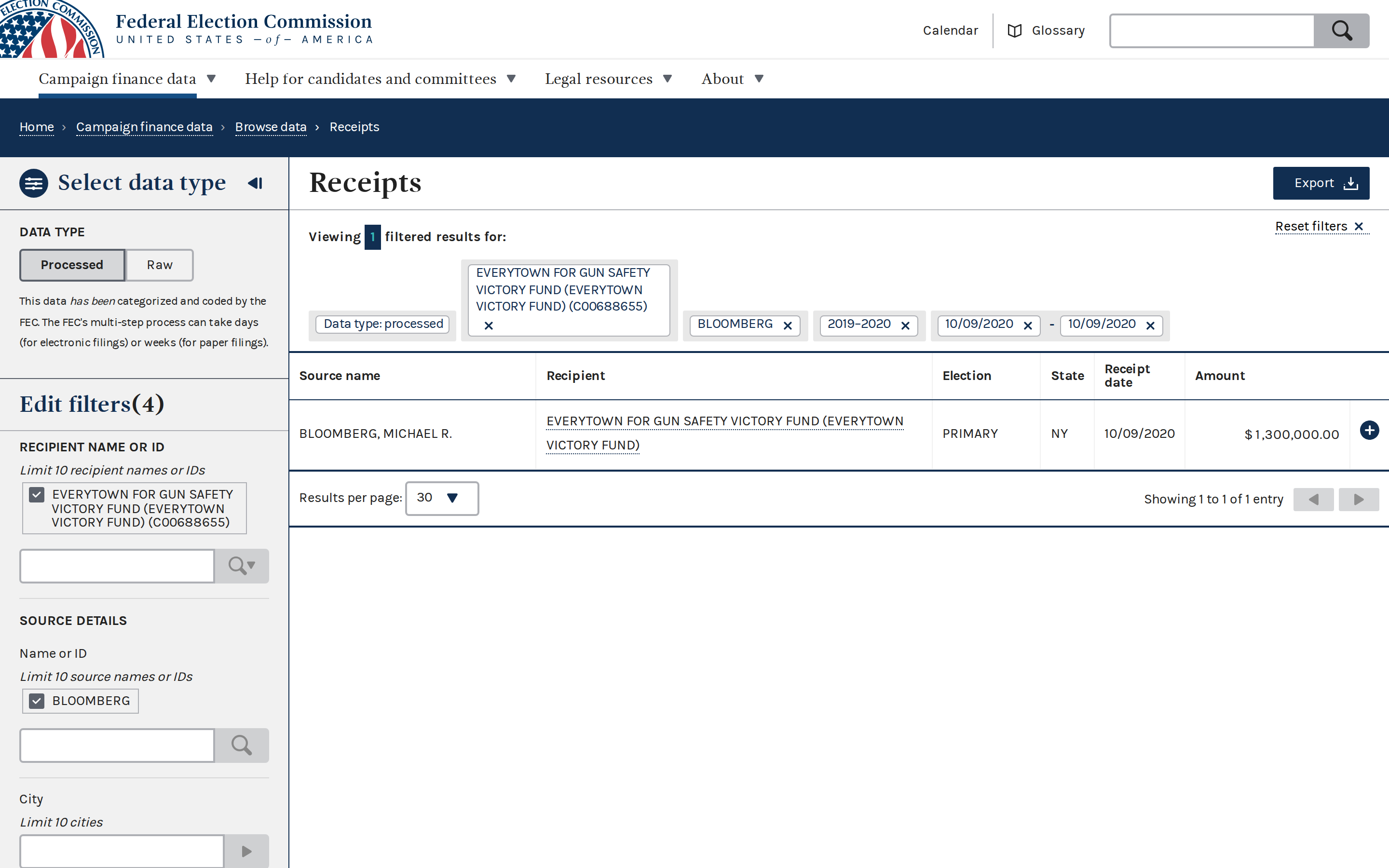Click the site search magnifier button
The height and width of the screenshot is (868, 1389).
pos(1341,30)
